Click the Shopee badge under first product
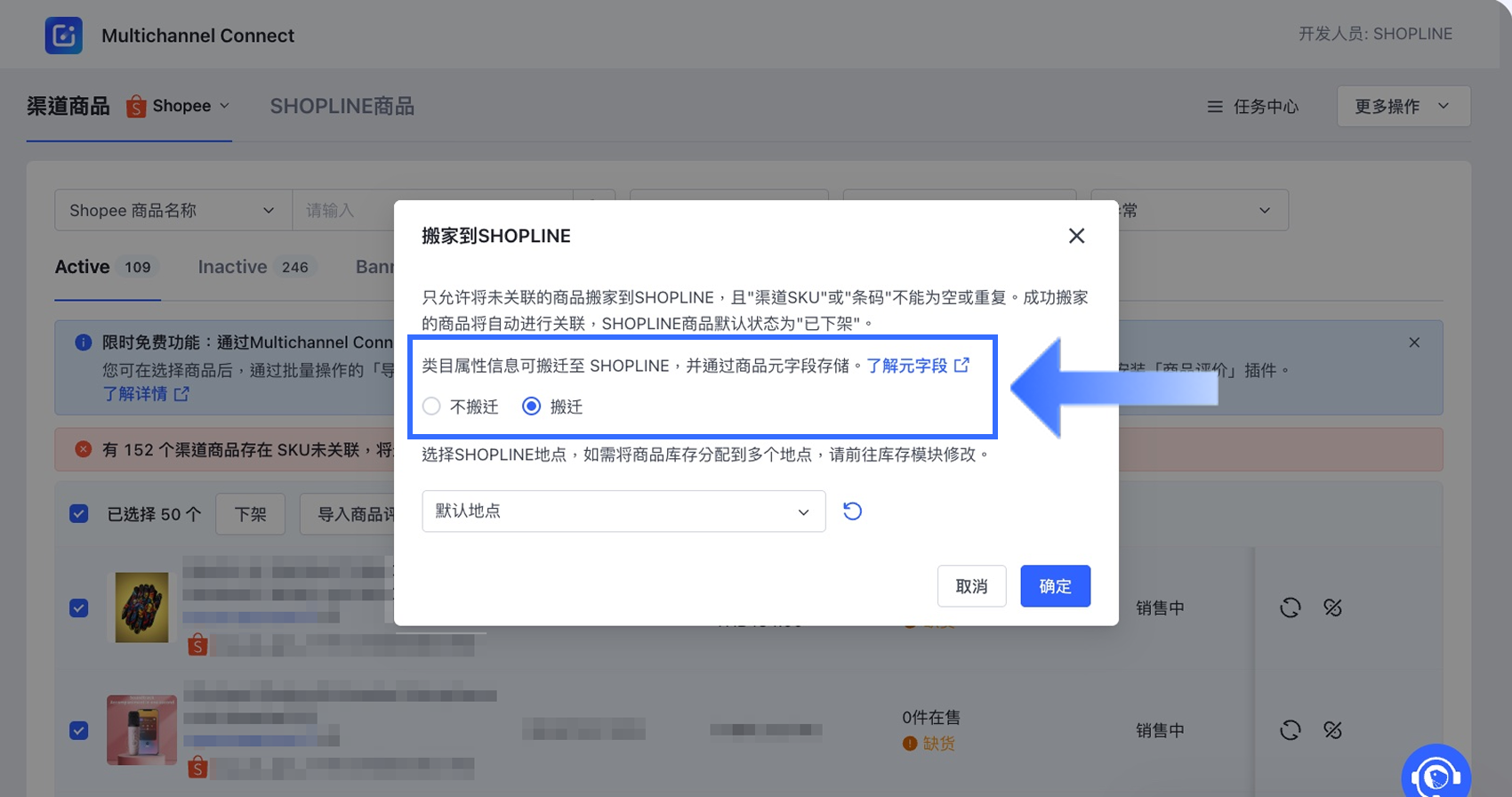The height and width of the screenshot is (797, 1512). (x=198, y=644)
